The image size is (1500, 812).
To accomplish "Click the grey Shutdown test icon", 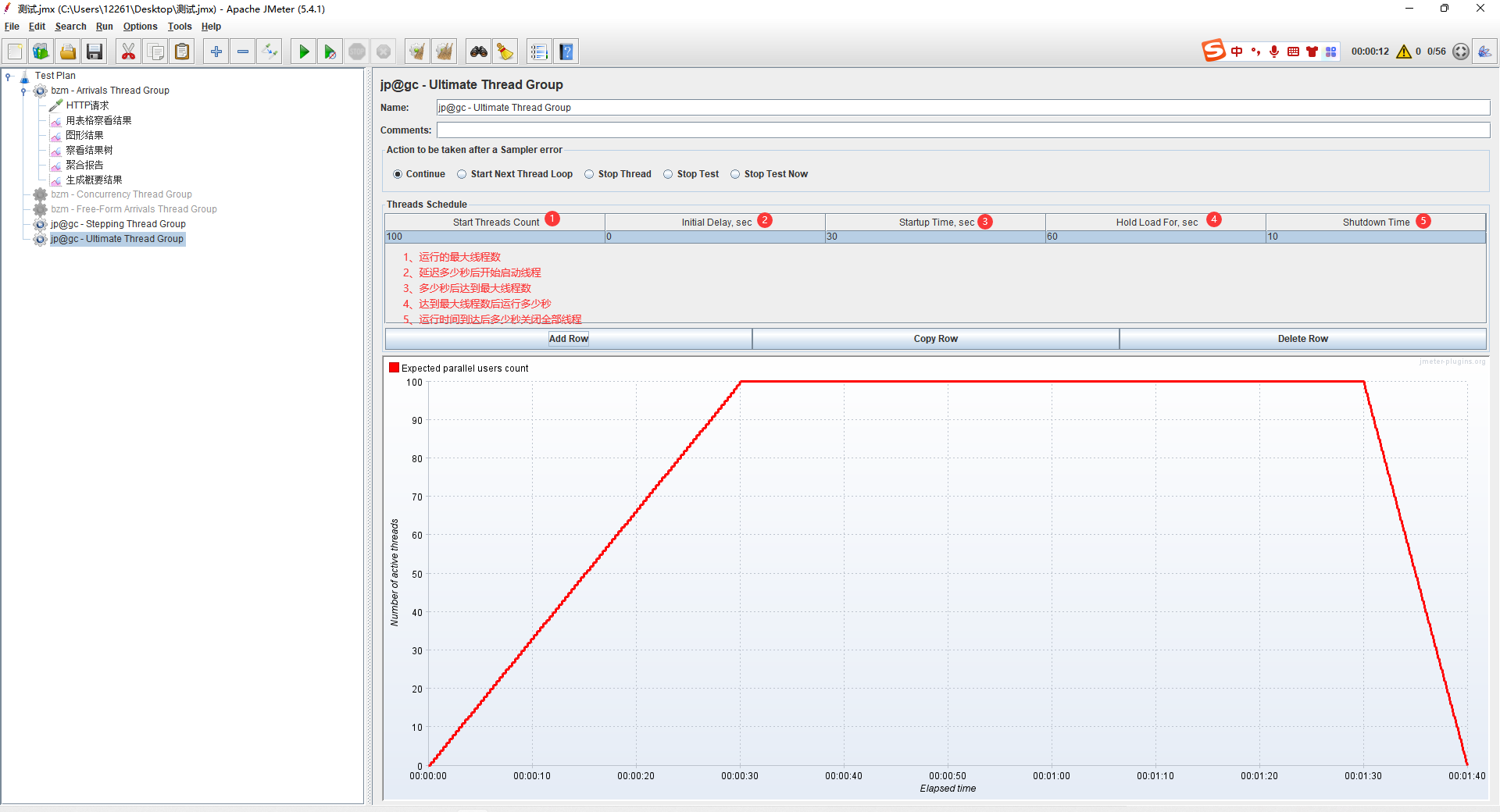I will 384,52.
